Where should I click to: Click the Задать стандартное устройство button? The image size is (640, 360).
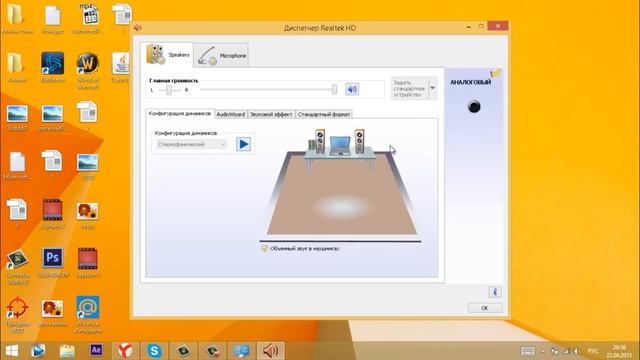click(409, 89)
